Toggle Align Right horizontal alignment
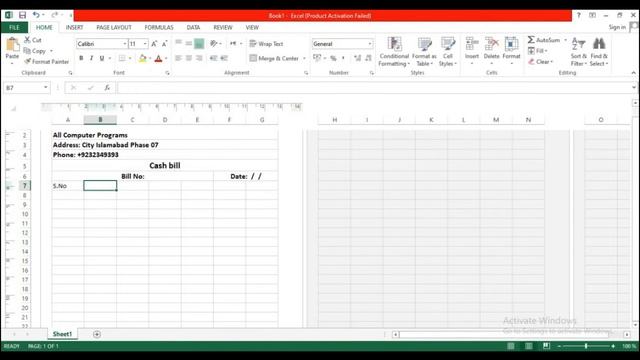The width and height of the screenshot is (640, 360). 199,58
